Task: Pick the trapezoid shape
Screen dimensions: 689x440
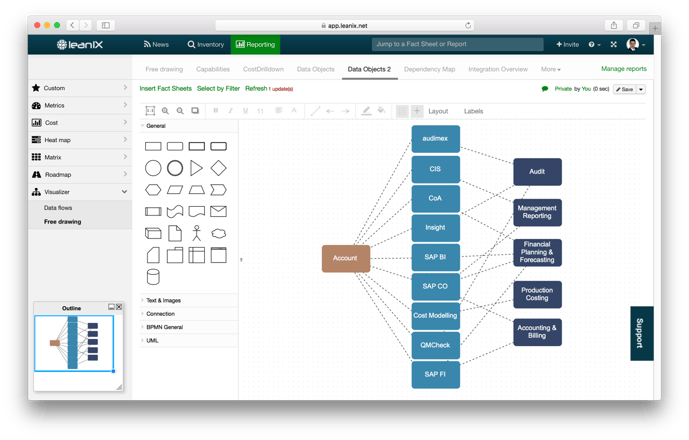Action: (x=196, y=190)
